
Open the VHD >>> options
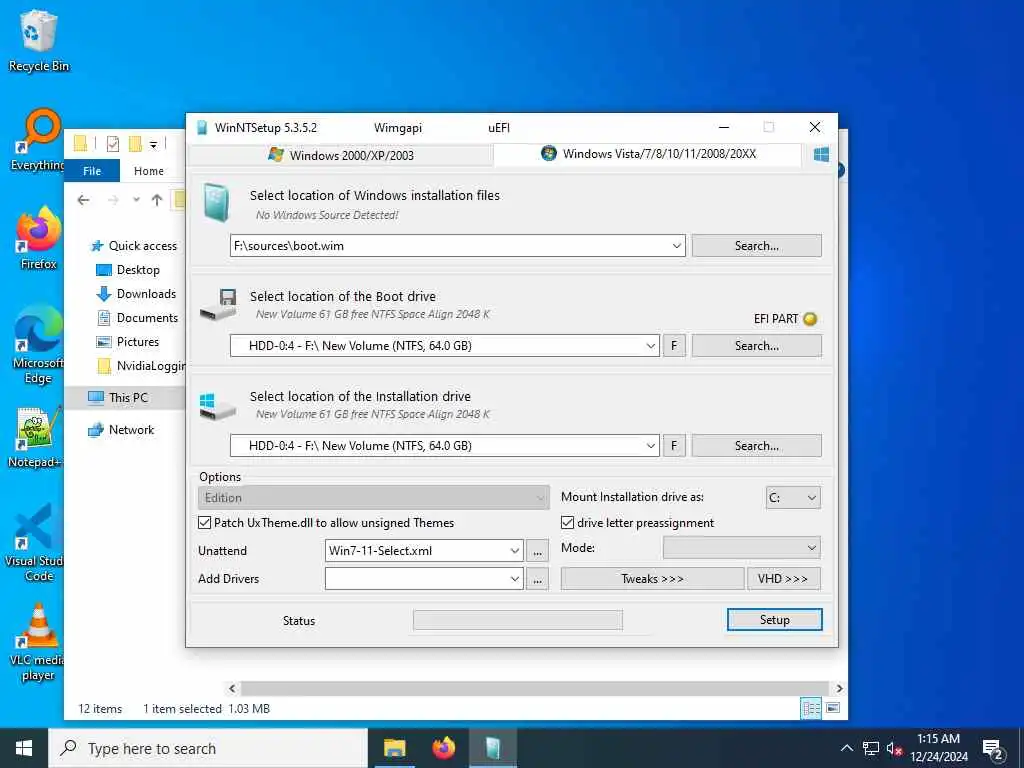coord(783,579)
